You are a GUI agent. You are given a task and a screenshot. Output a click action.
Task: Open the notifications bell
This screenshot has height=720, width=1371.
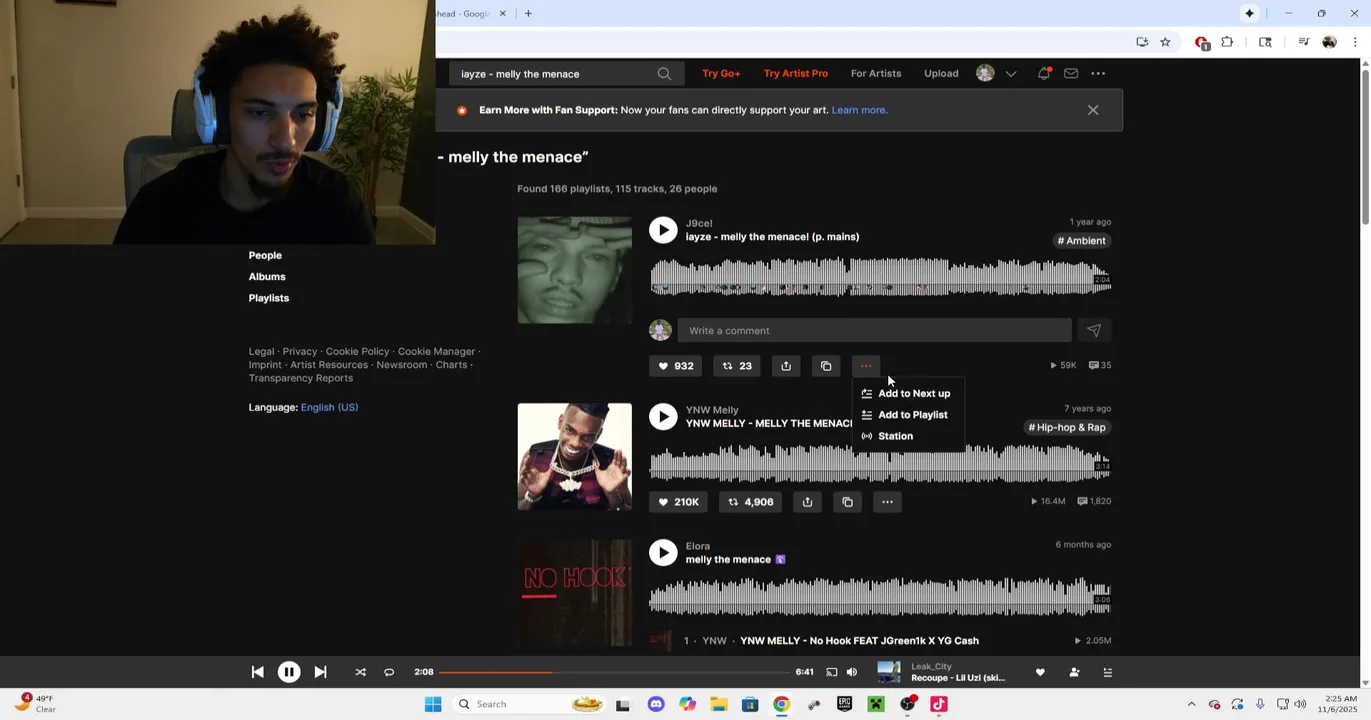coord(1044,73)
